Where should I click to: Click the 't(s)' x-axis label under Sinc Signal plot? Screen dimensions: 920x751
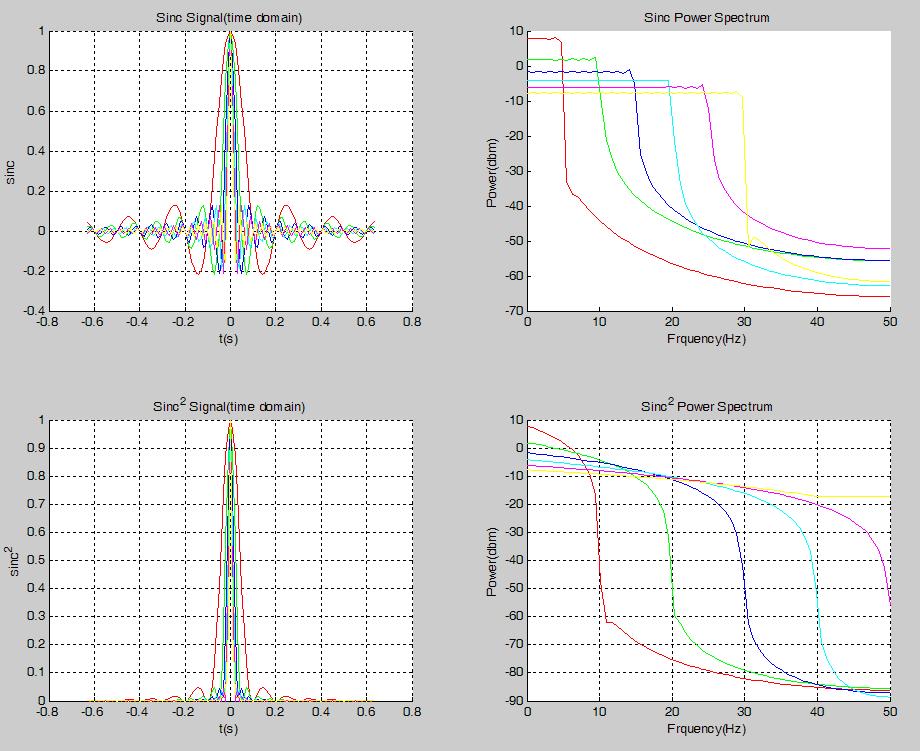(230, 339)
